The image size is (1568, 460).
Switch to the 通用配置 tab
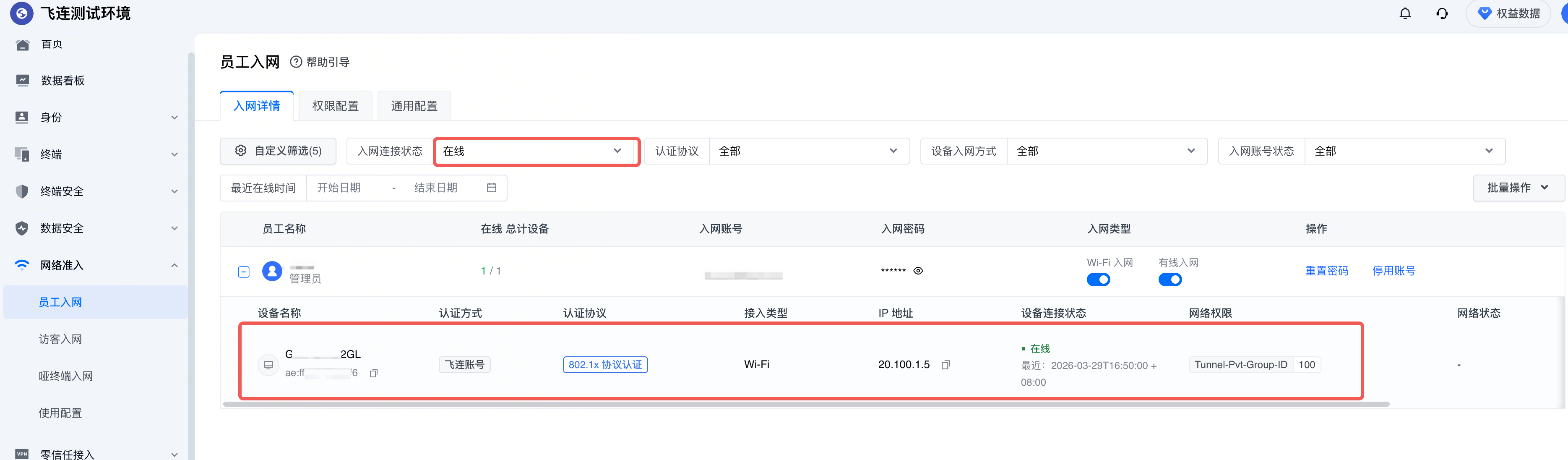pos(414,106)
